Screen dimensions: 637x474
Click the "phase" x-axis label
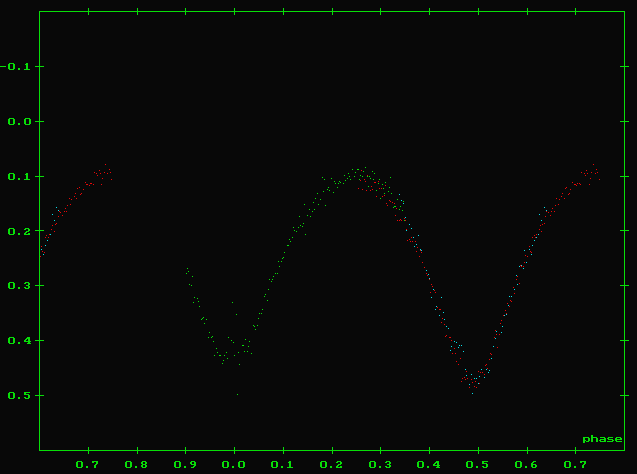602,439
